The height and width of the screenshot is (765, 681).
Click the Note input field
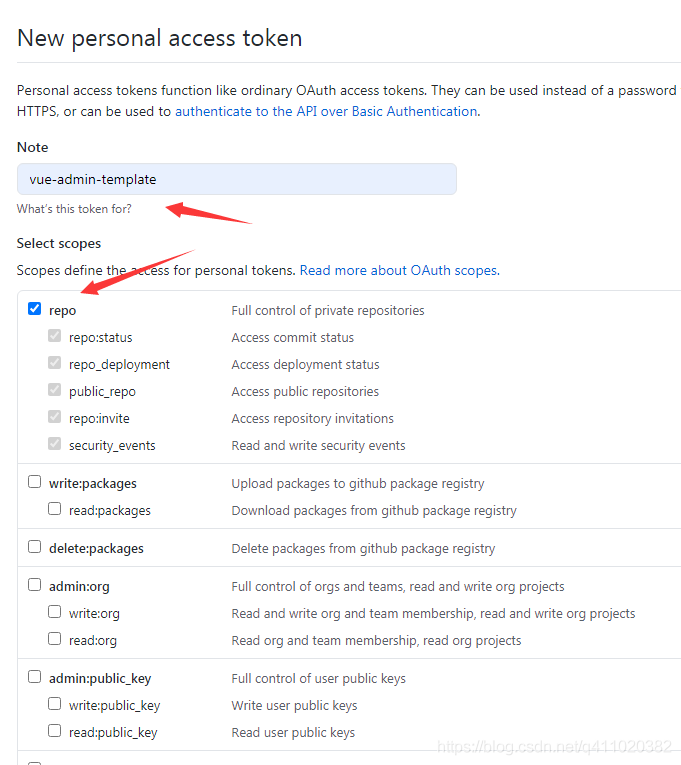[x=237, y=179]
